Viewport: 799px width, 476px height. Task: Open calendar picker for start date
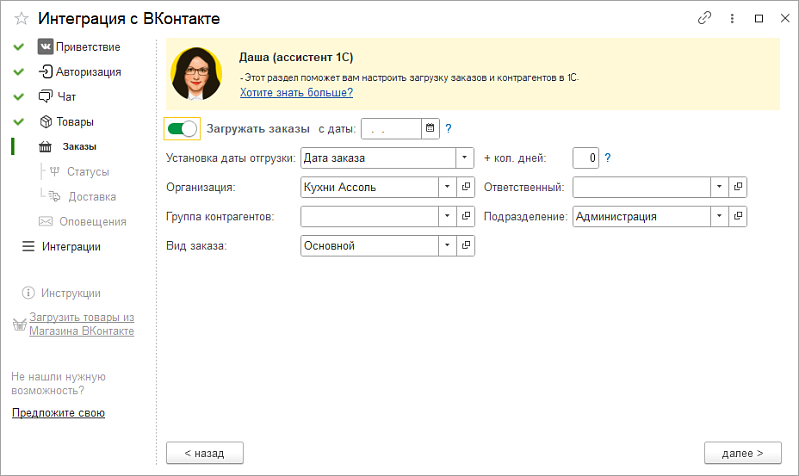tap(430, 128)
